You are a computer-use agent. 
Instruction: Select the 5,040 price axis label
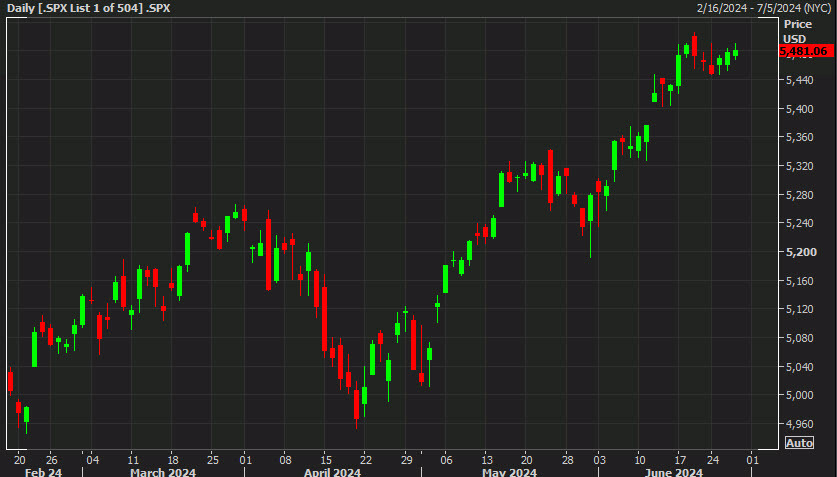coord(800,367)
